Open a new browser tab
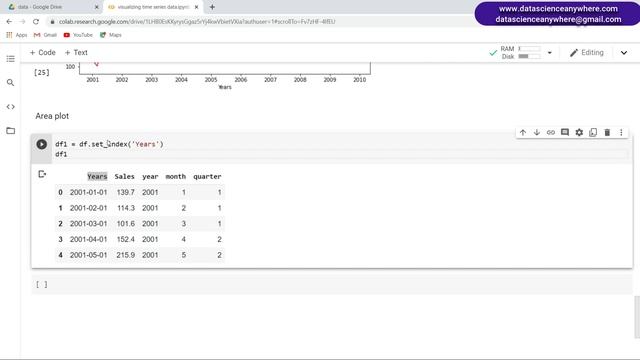 tap(212, 7)
